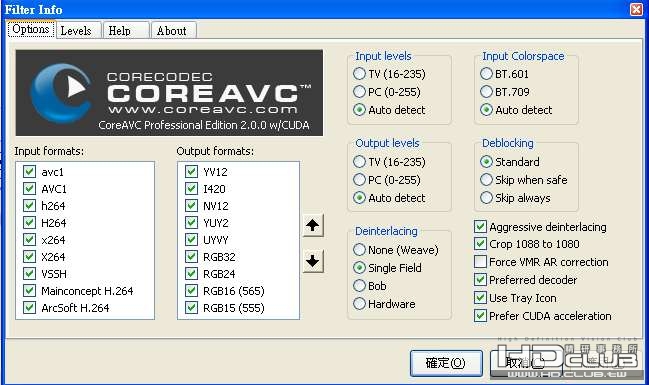Select PC (0-255) for Output levels
The height and width of the screenshot is (385, 649).
pos(359,180)
